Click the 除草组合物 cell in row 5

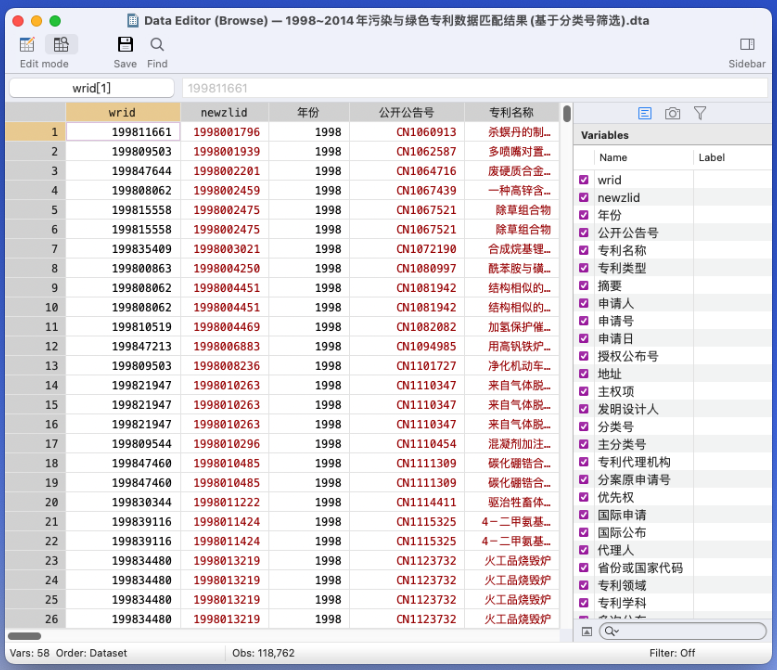512,210
